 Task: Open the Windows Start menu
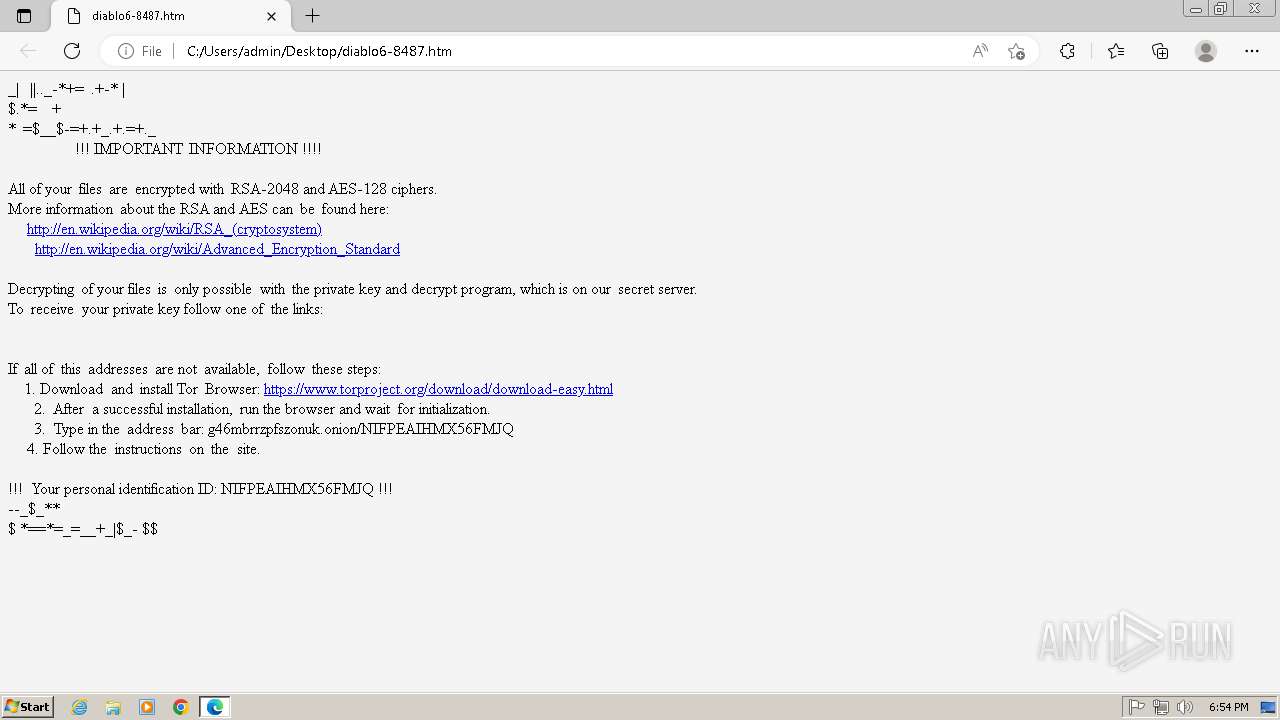point(27,707)
